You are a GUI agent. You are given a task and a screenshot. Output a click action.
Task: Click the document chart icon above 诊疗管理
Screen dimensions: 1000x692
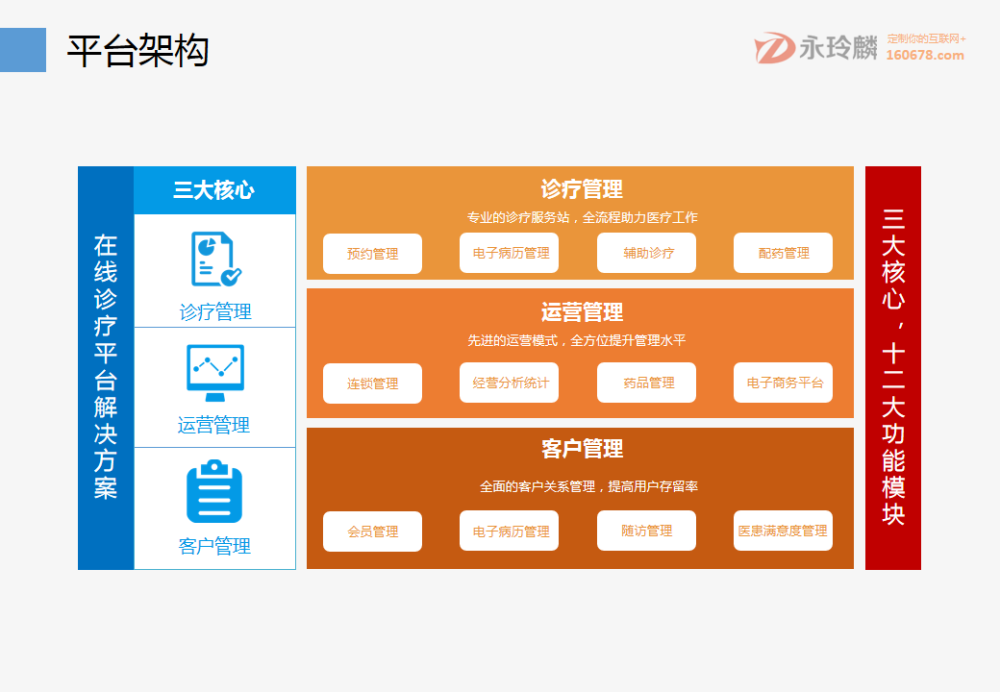[x=215, y=259]
